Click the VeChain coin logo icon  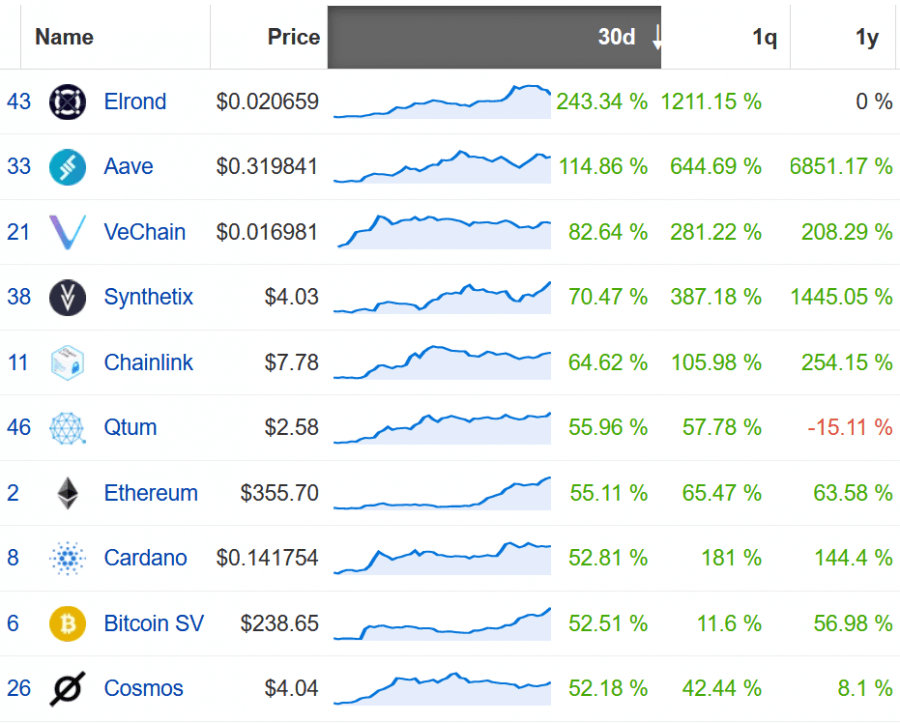coord(67,232)
